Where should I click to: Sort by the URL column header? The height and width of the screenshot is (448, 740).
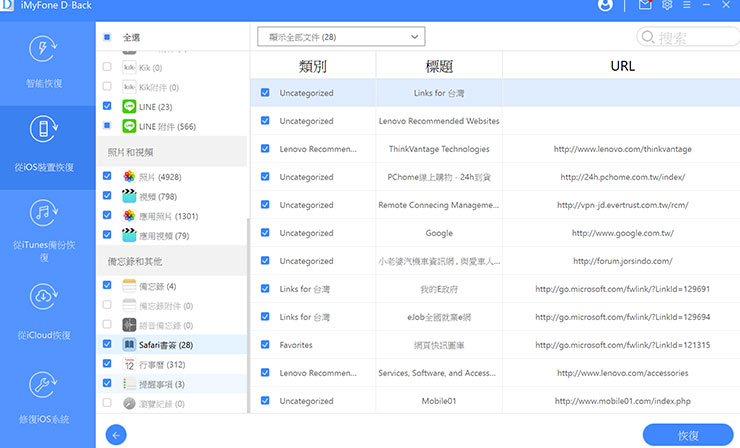[622, 66]
